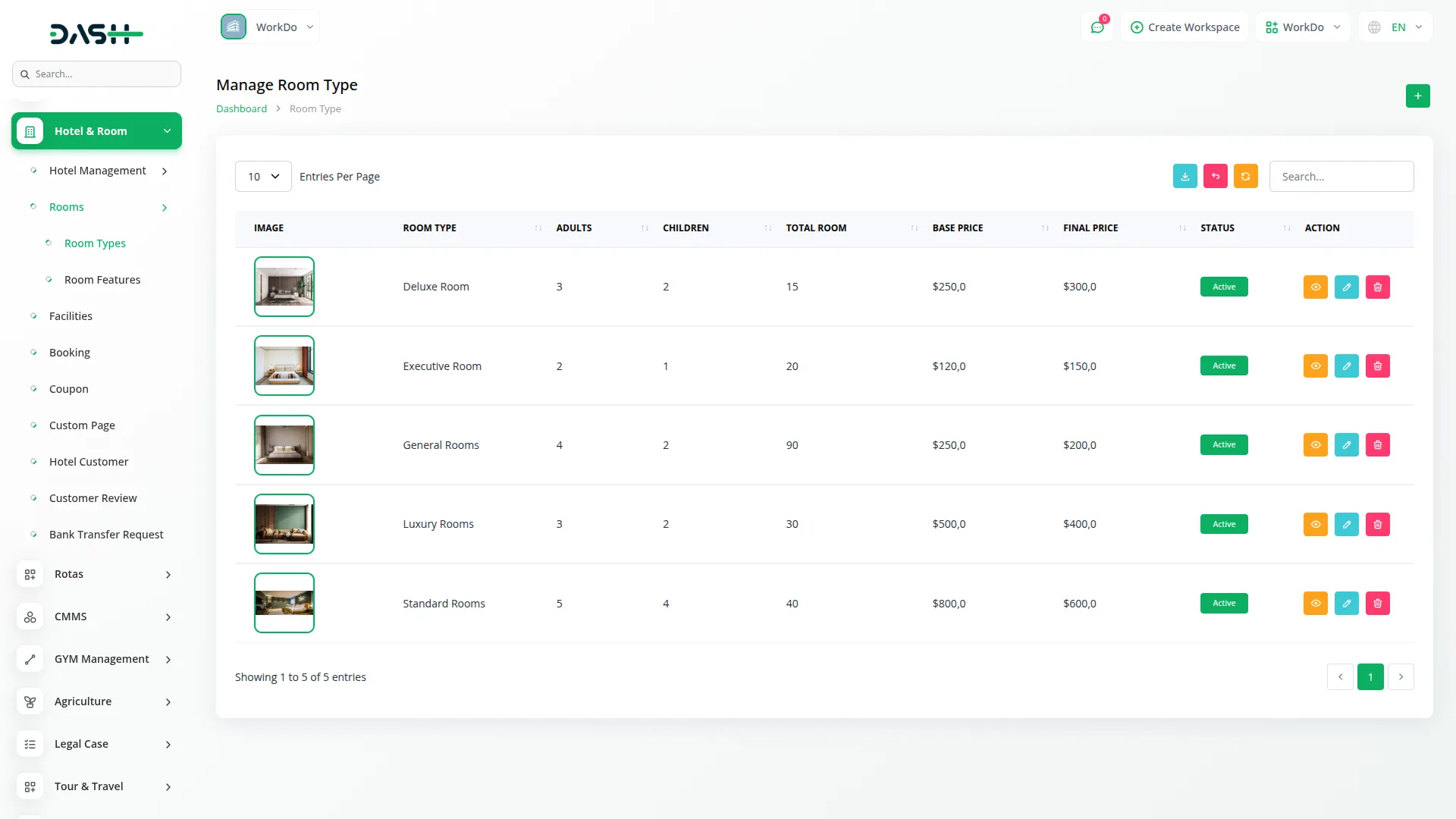Click the Create Workspace button
Image resolution: width=1456 pixels, height=819 pixels.
click(x=1185, y=27)
